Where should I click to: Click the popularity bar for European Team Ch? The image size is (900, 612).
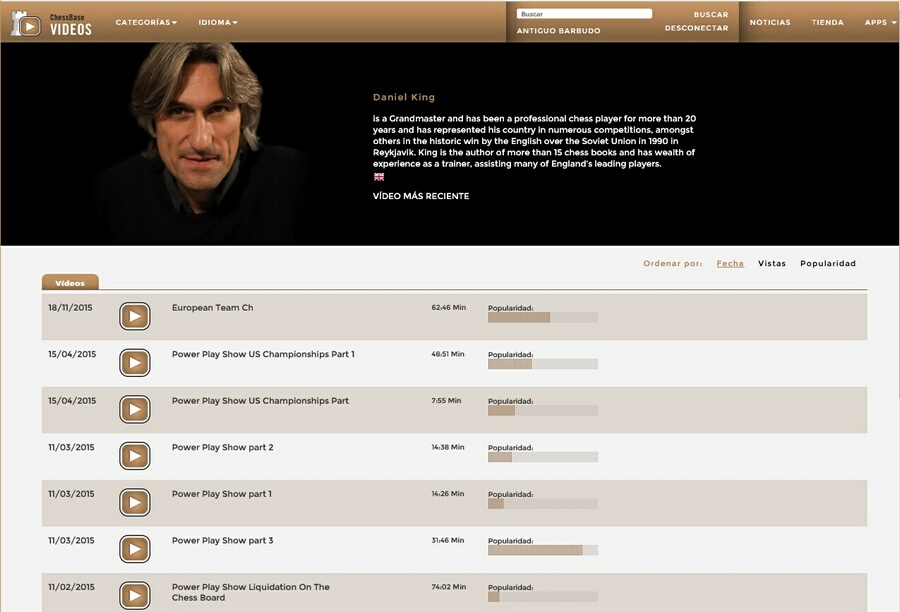pyautogui.click(x=543, y=317)
